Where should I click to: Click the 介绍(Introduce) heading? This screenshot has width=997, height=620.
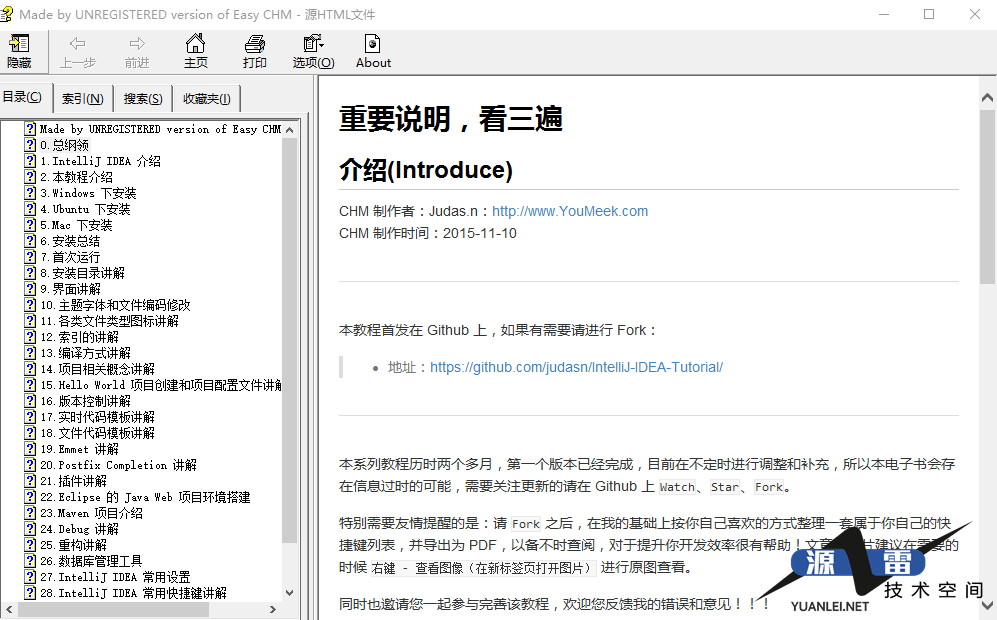(426, 170)
